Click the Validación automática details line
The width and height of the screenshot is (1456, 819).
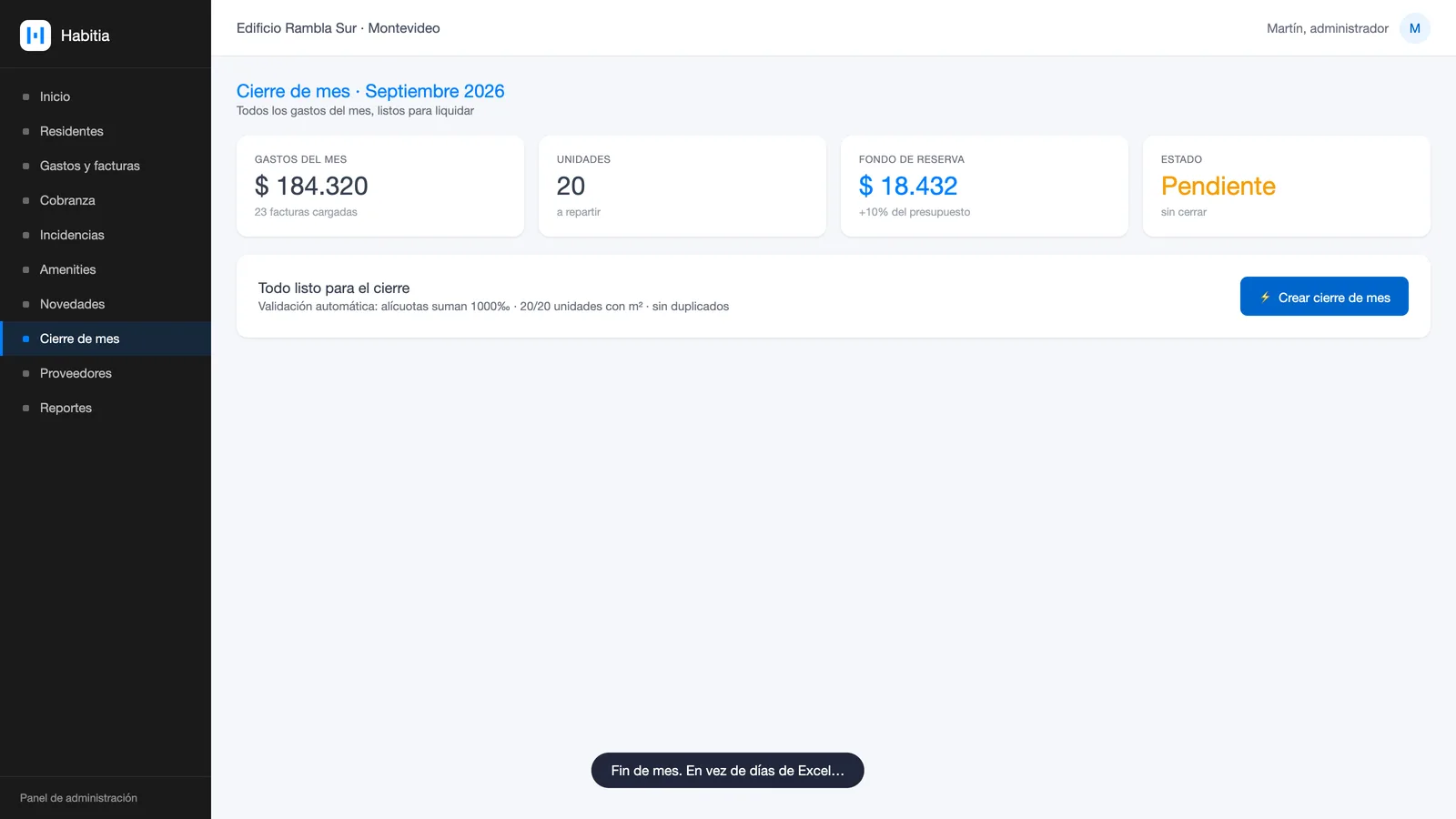pos(493,307)
